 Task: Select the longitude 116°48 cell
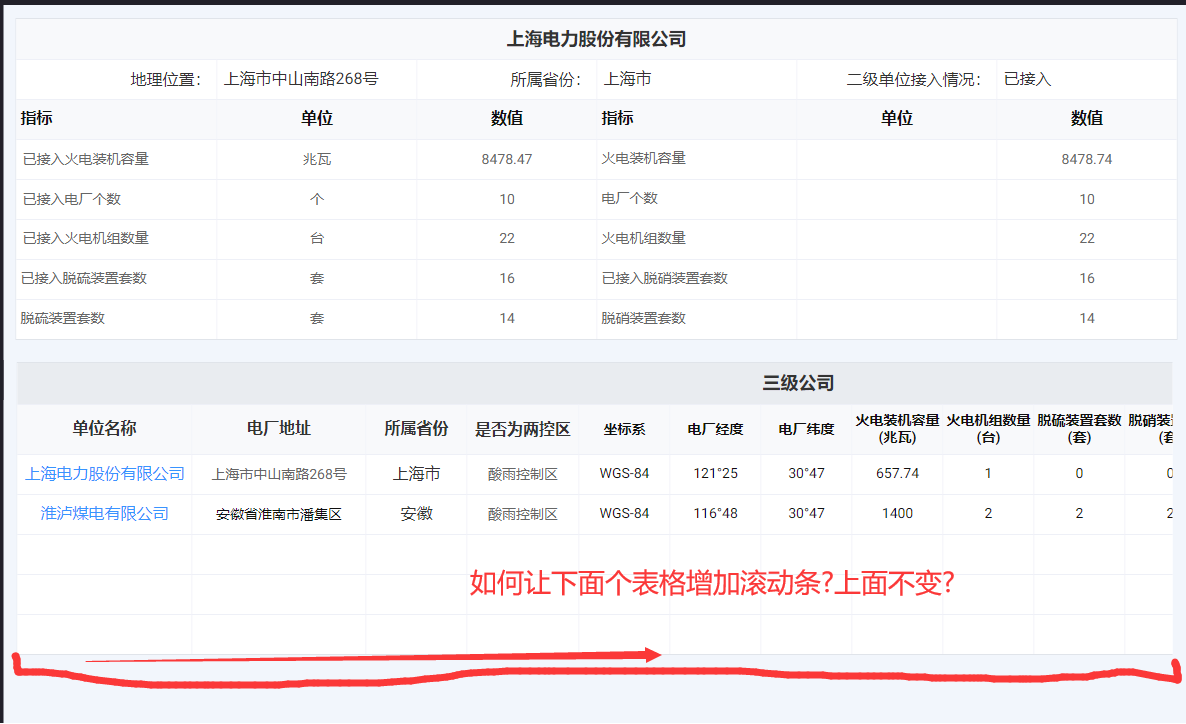click(x=716, y=514)
